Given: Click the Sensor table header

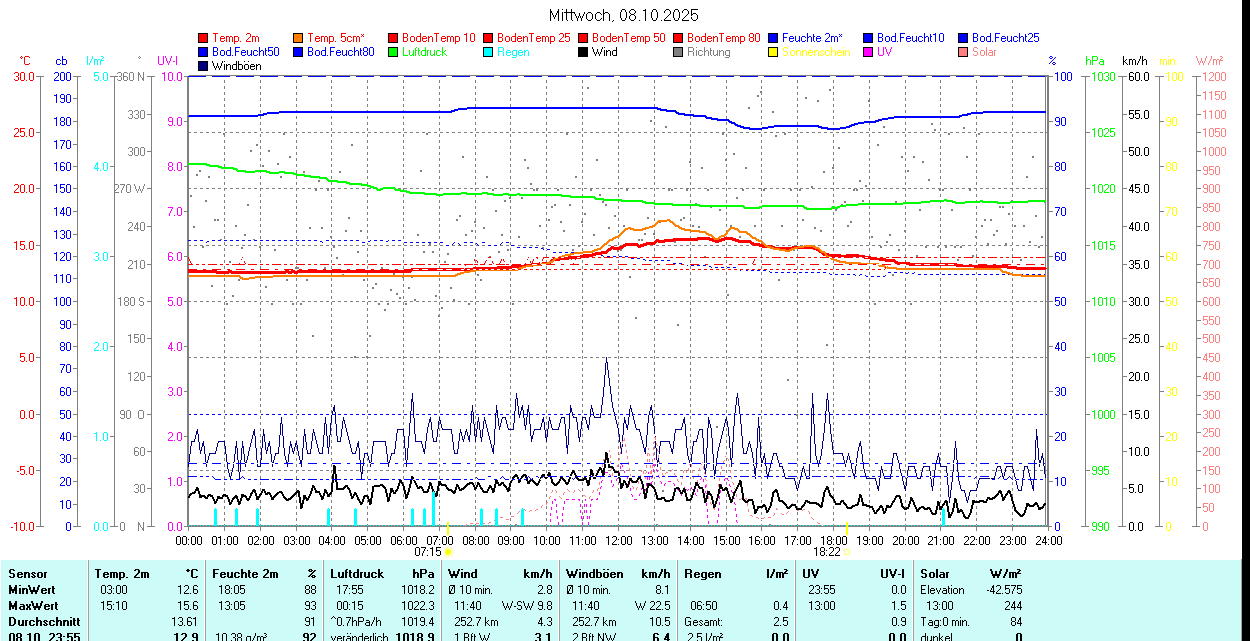Looking at the screenshot, I should click(27, 574).
